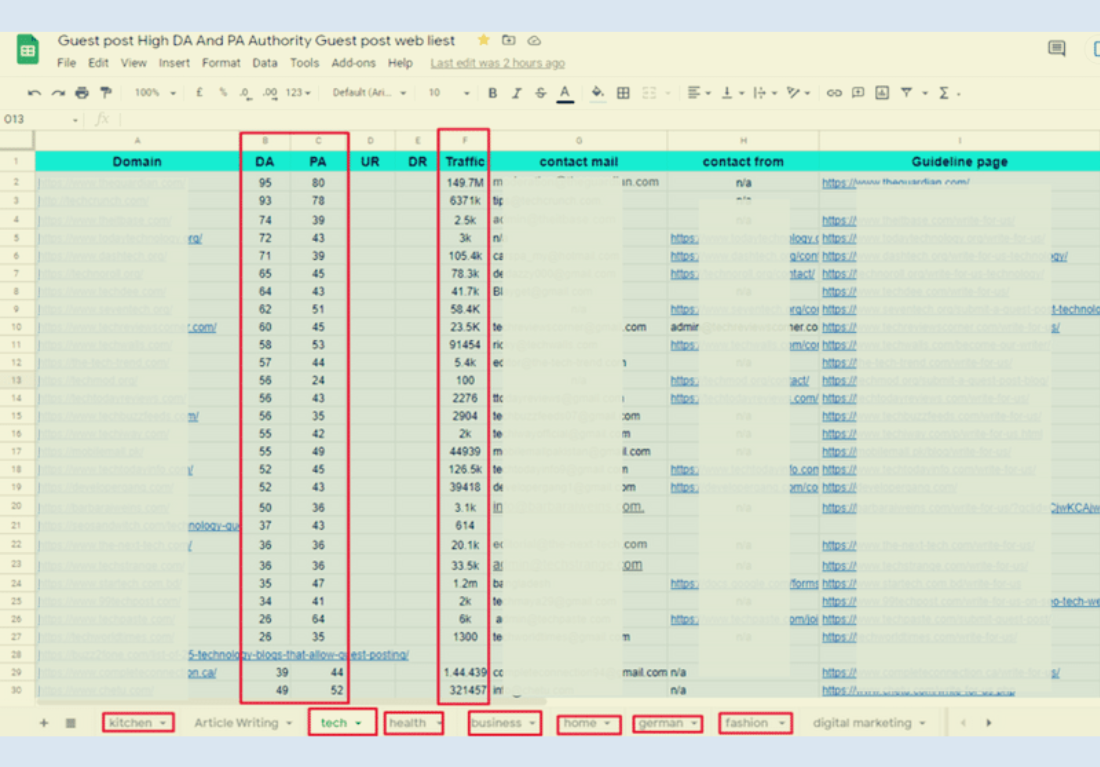
Task: Toggle strikethrough formatting
Action: 540,92
